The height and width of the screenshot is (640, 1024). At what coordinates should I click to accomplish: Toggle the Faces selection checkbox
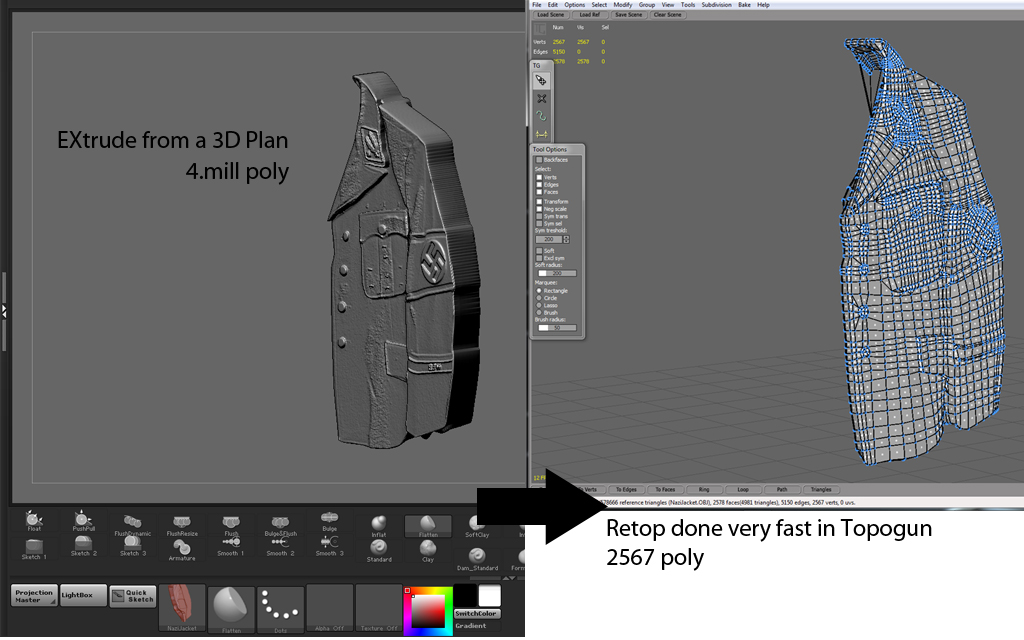(x=539, y=192)
